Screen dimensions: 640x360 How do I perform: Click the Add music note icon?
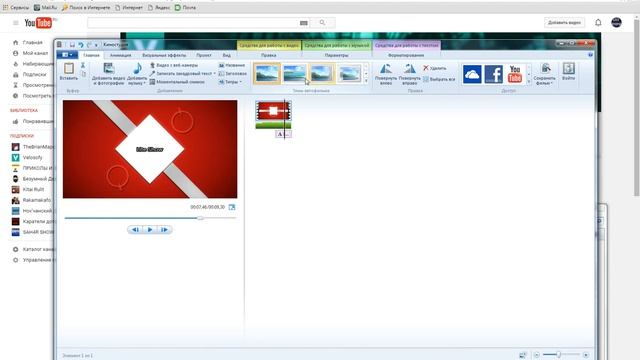pos(138,69)
